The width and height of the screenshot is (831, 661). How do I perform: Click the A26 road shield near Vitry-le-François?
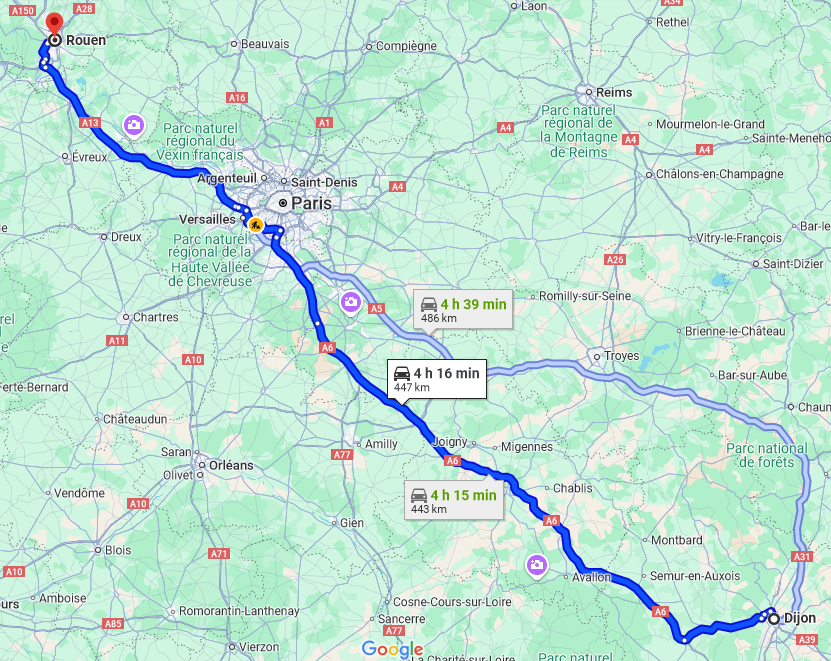pos(615,259)
